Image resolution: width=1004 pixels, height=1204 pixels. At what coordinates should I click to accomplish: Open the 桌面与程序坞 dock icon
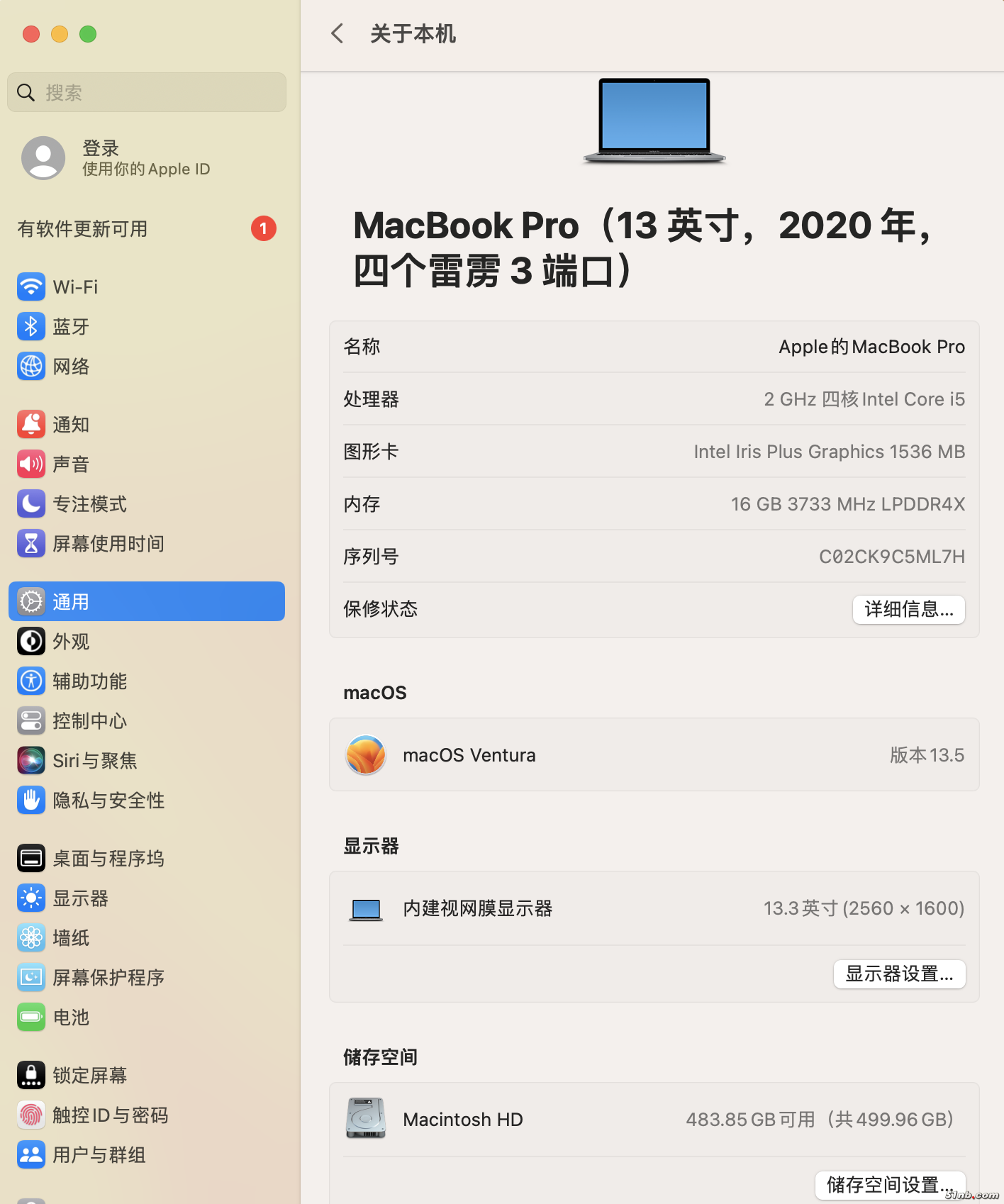click(x=31, y=858)
